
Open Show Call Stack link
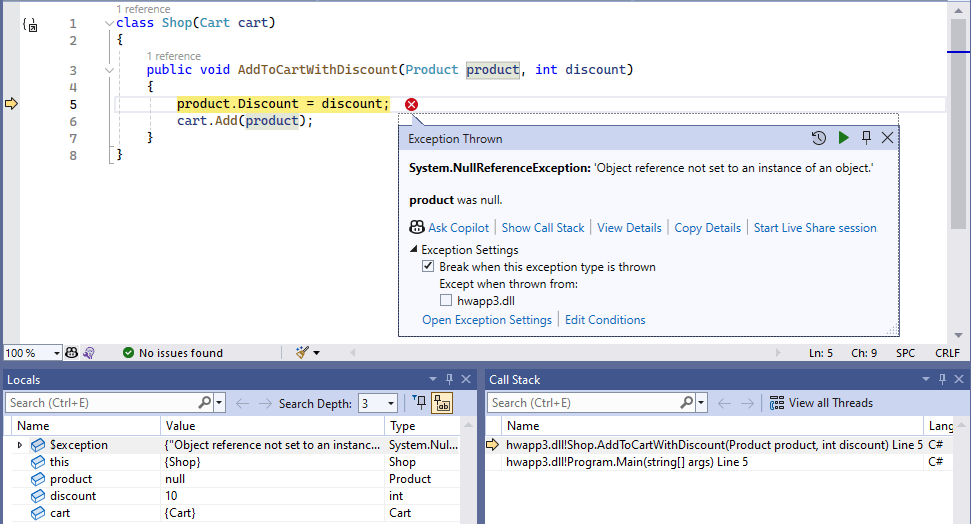coord(543,228)
